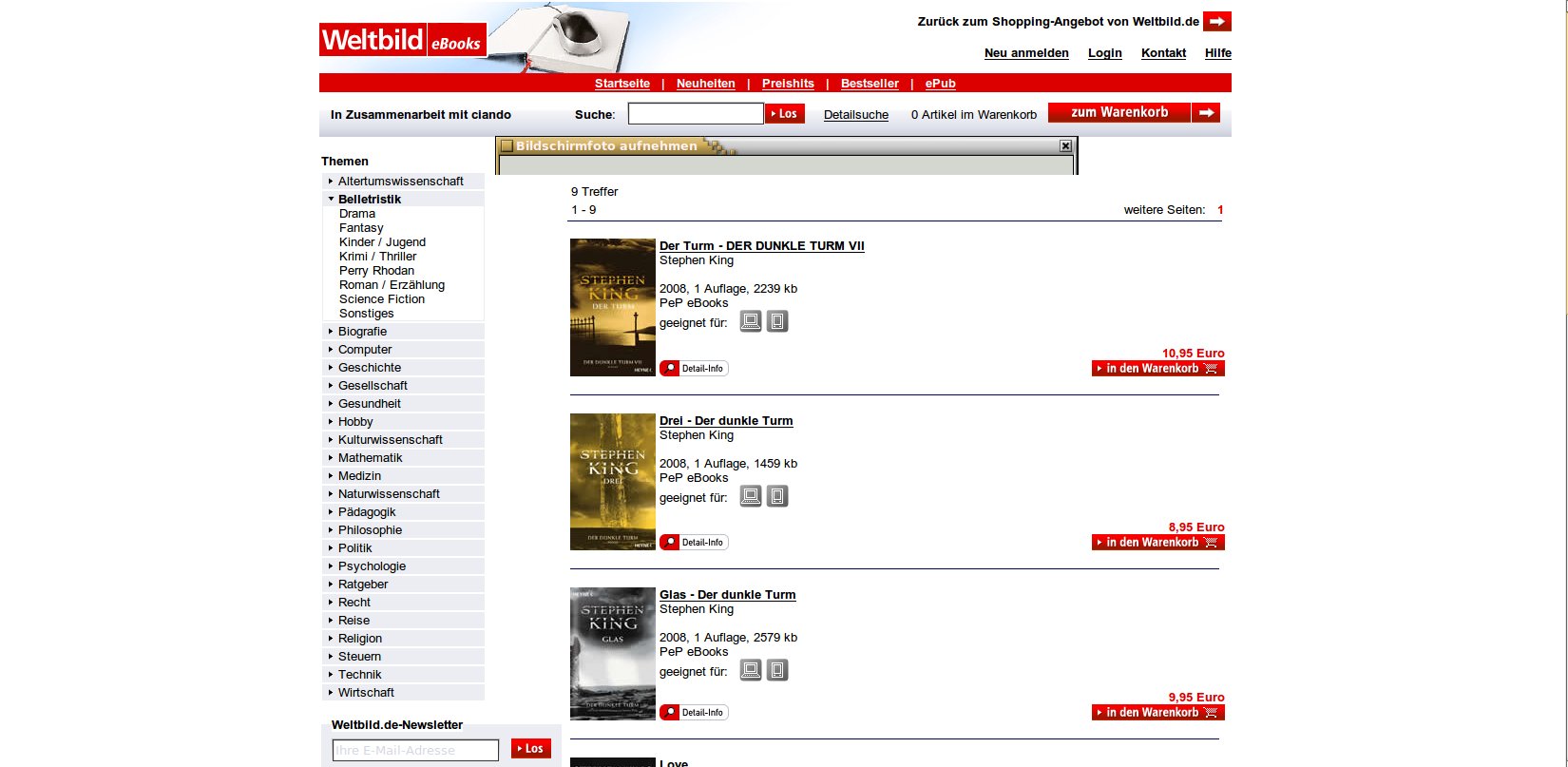The height and width of the screenshot is (767, 1568).
Task: Add 'Drei - Der dunkle Turm' to Warenkorb
Action: click(1158, 543)
